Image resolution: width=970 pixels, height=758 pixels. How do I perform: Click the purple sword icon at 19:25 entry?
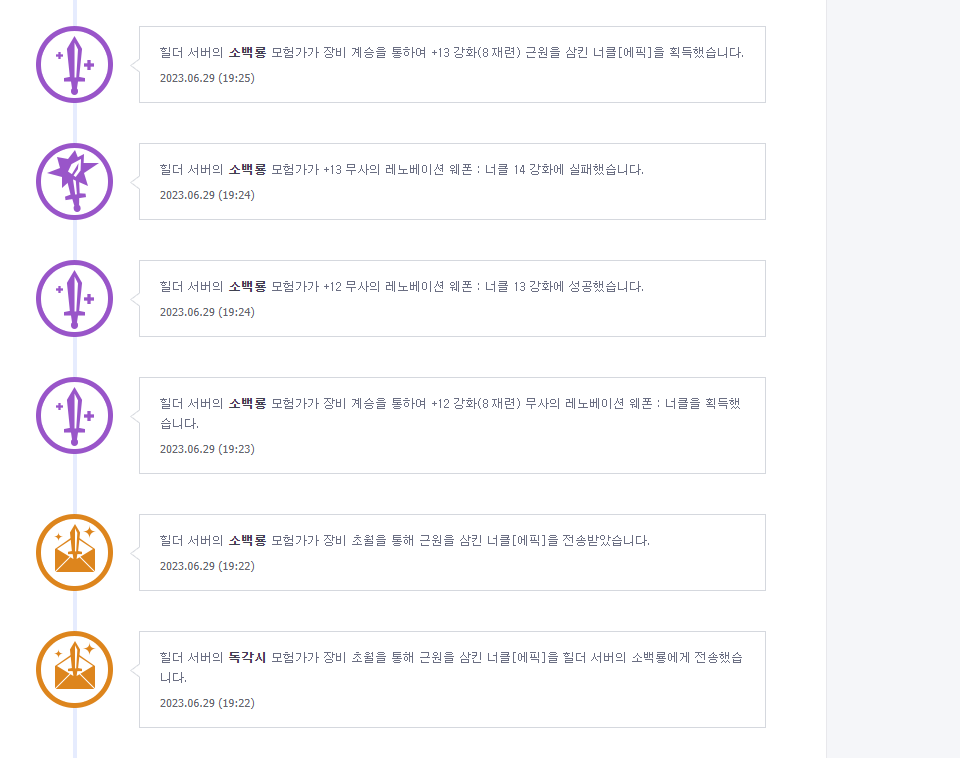[x=74, y=64]
